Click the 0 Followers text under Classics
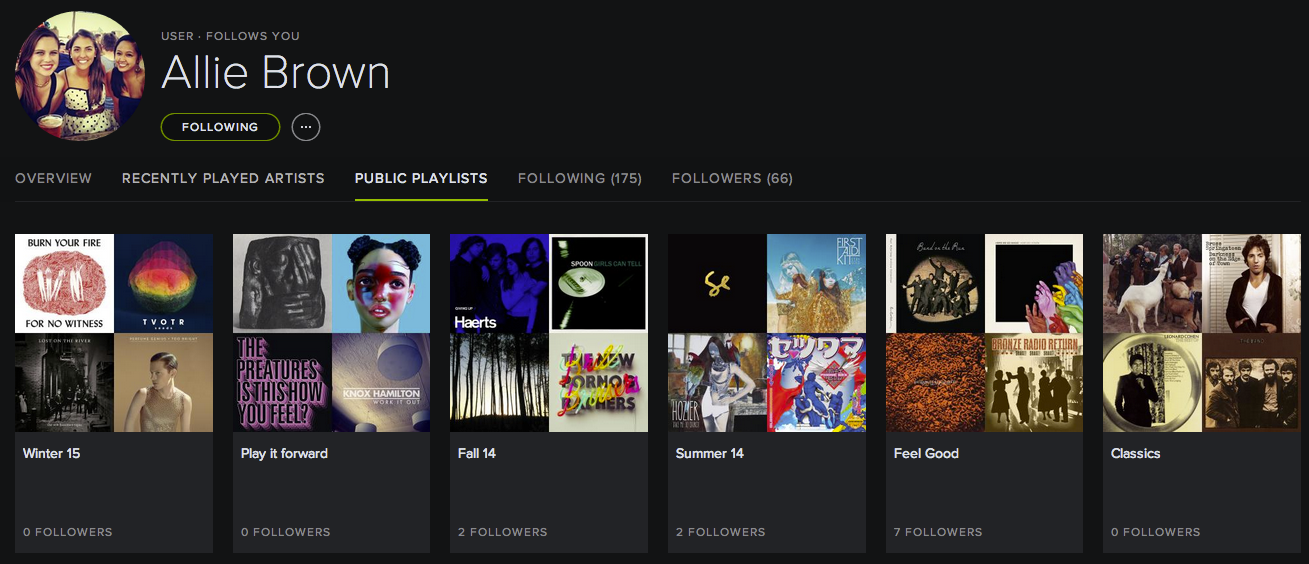The image size is (1309, 564). click(1156, 532)
